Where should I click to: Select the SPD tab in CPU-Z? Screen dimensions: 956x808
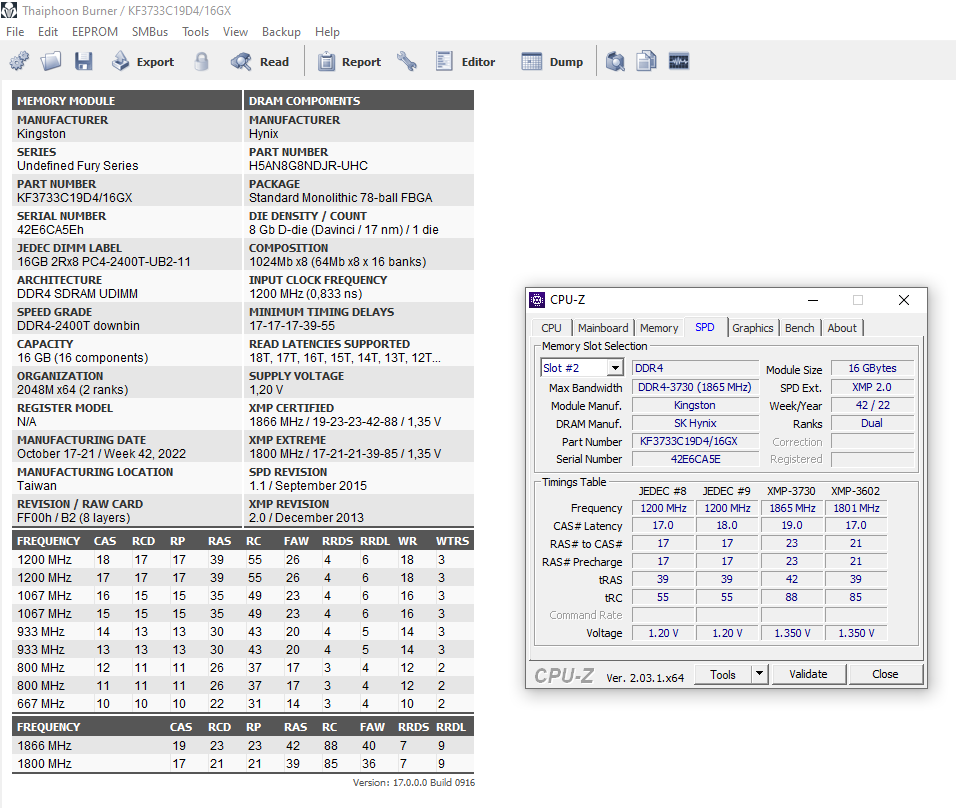click(705, 327)
